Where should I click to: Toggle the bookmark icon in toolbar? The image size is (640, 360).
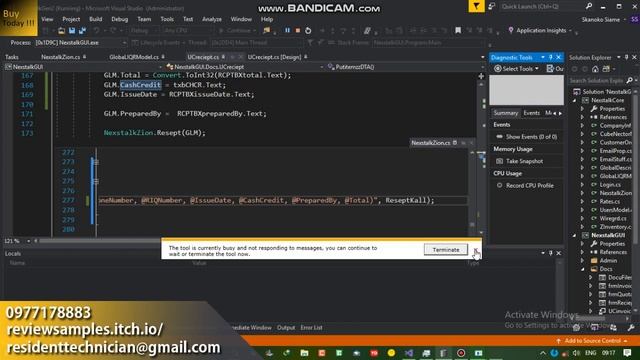[x=458, y=30]
